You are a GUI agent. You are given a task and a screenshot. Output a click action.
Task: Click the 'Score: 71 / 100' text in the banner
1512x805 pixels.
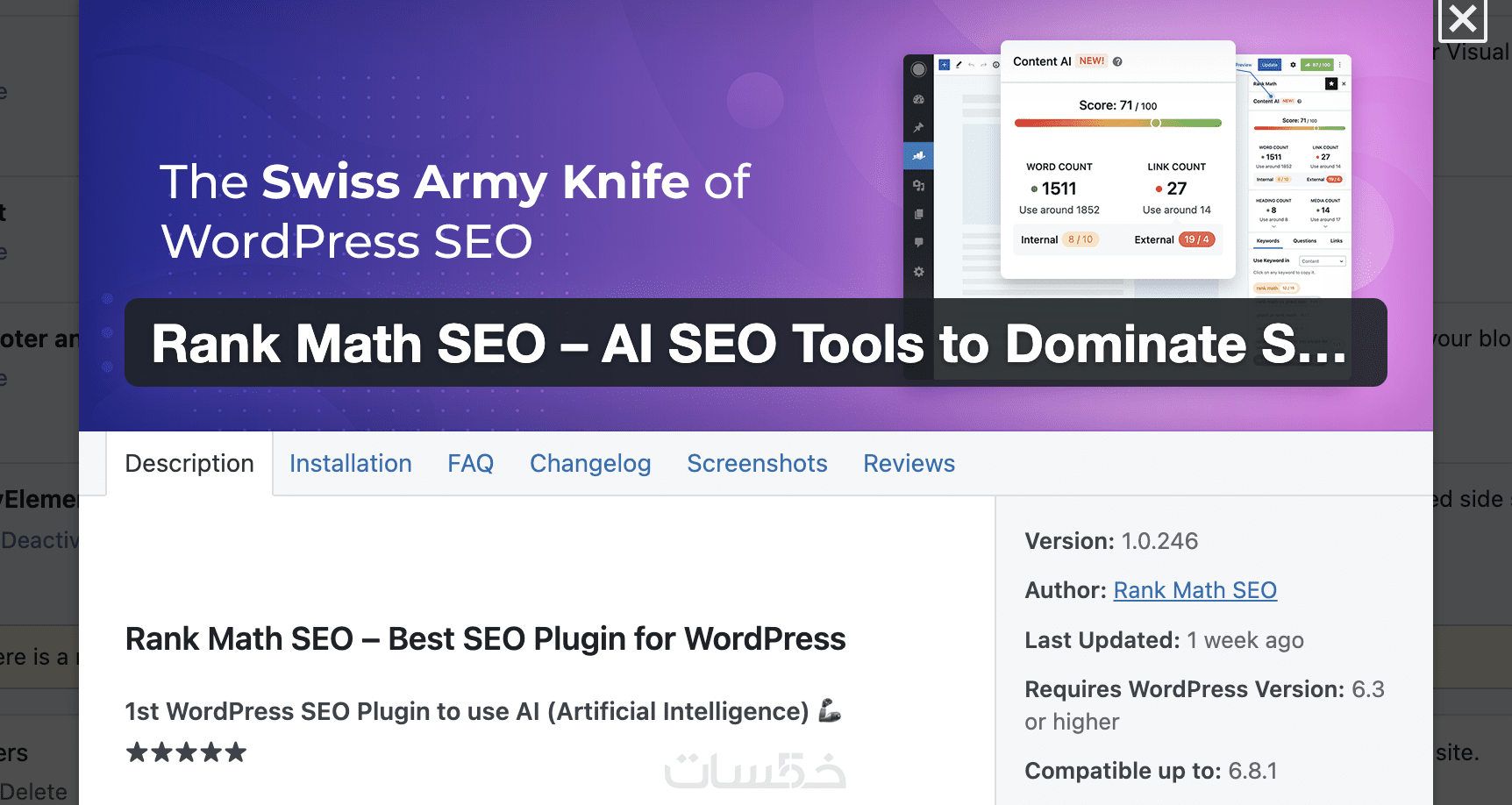coord(1118,105)
